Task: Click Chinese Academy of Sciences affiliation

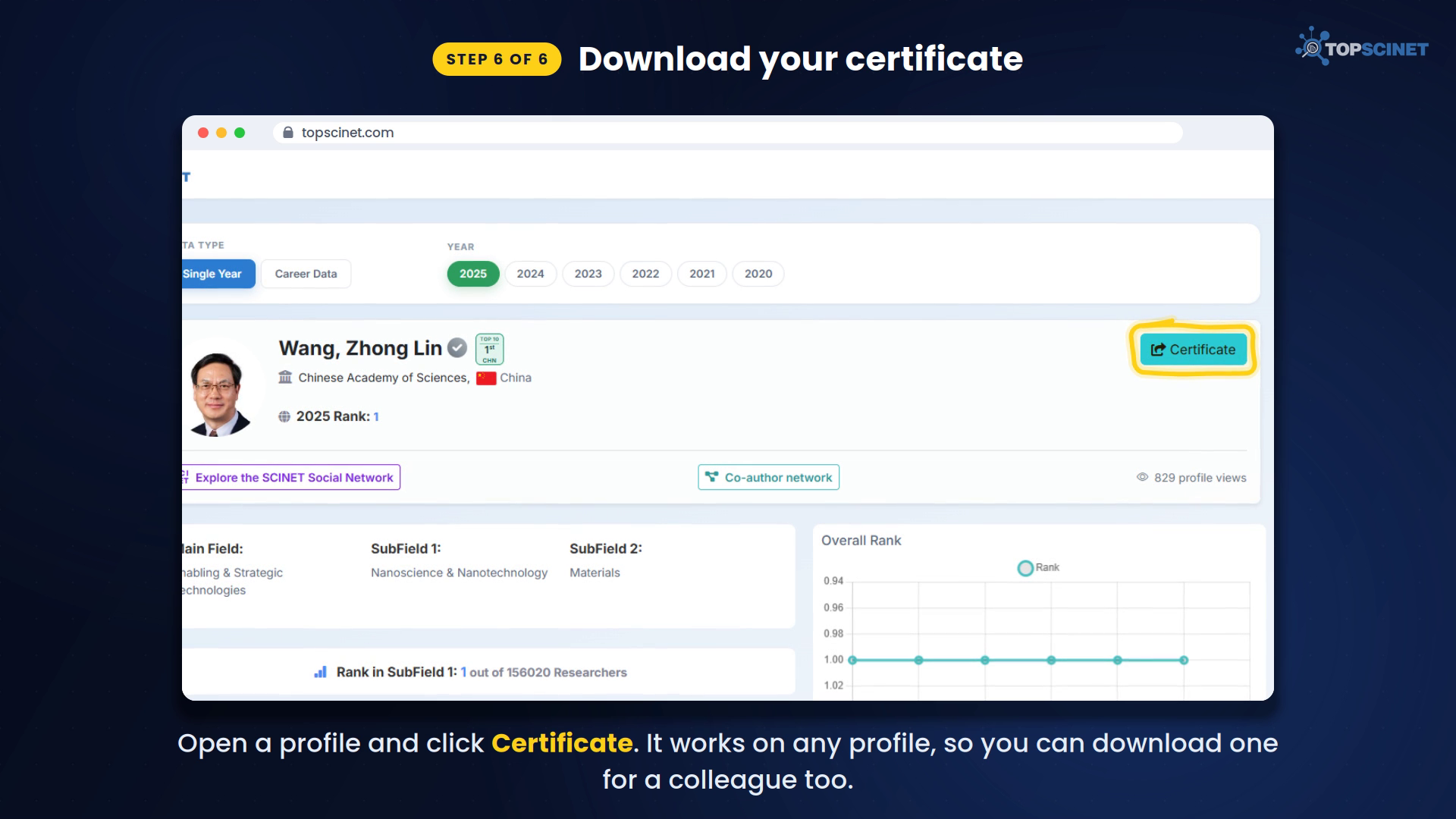Action: (x=384, y=378)
